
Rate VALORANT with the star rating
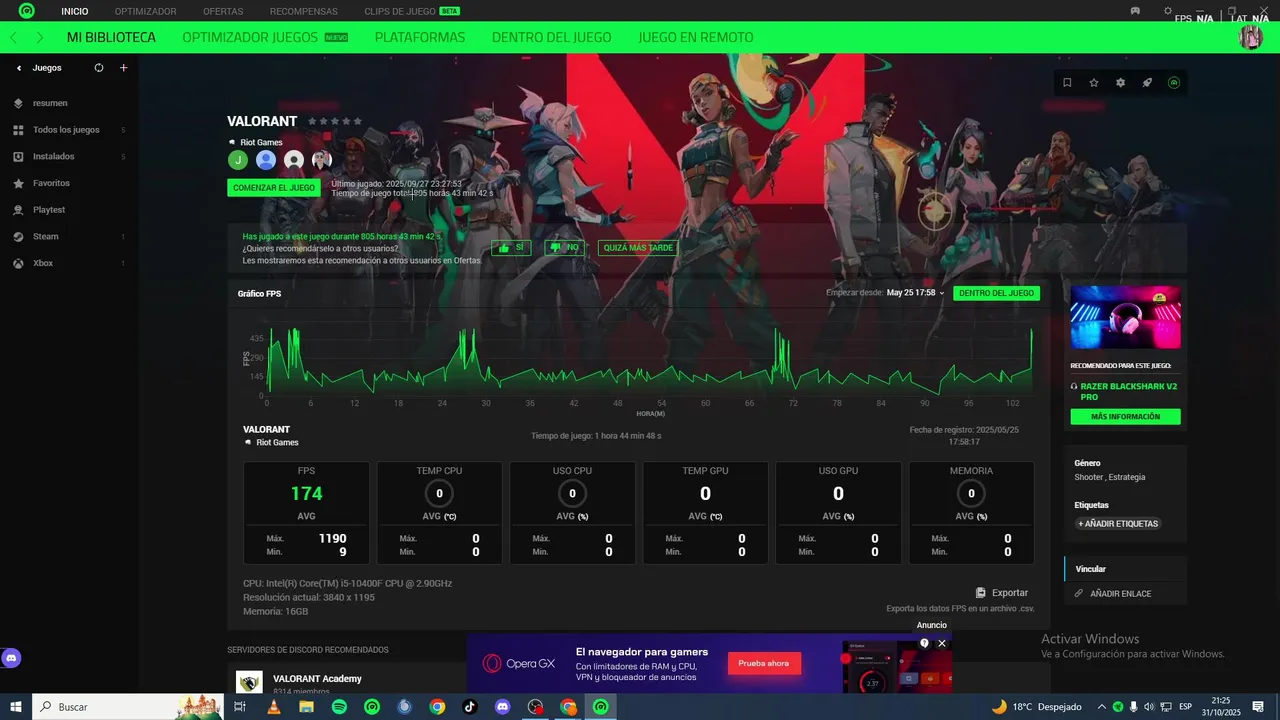click(x=335, y=121)
